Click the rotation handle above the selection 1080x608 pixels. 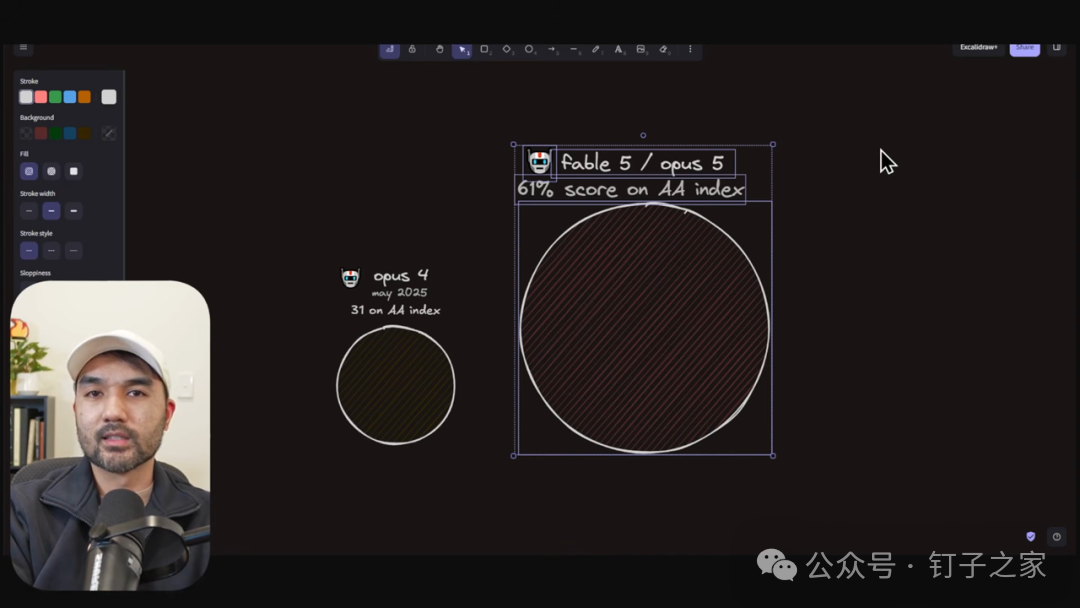643,136
